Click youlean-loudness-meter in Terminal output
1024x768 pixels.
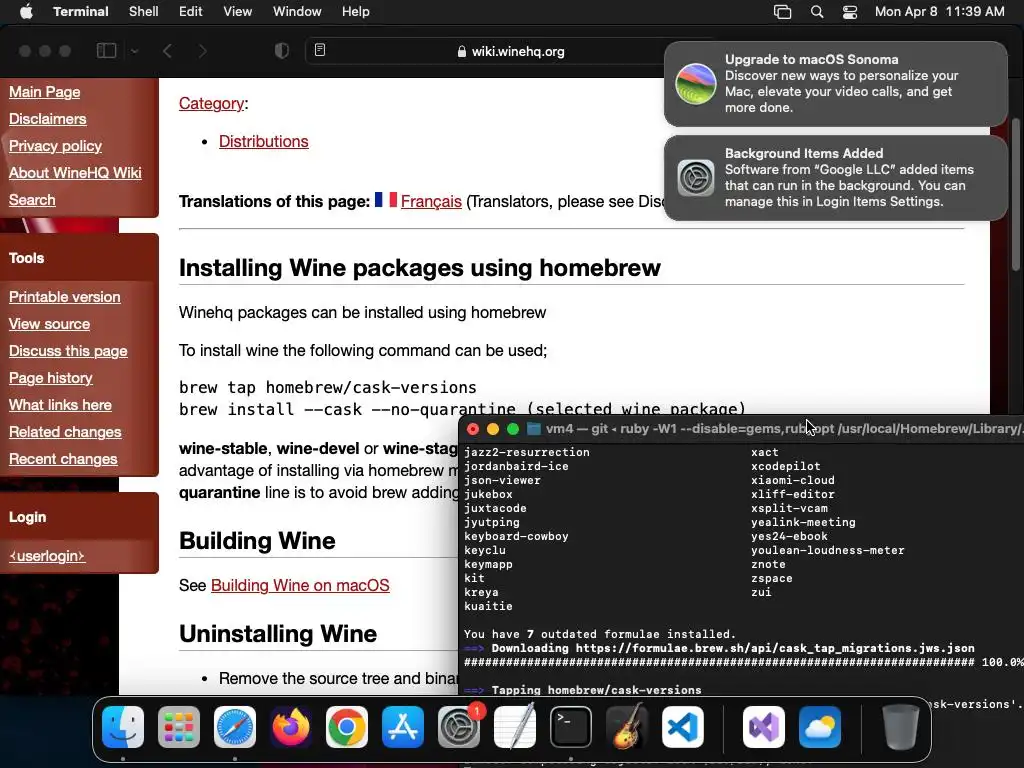tap(827, 551)
